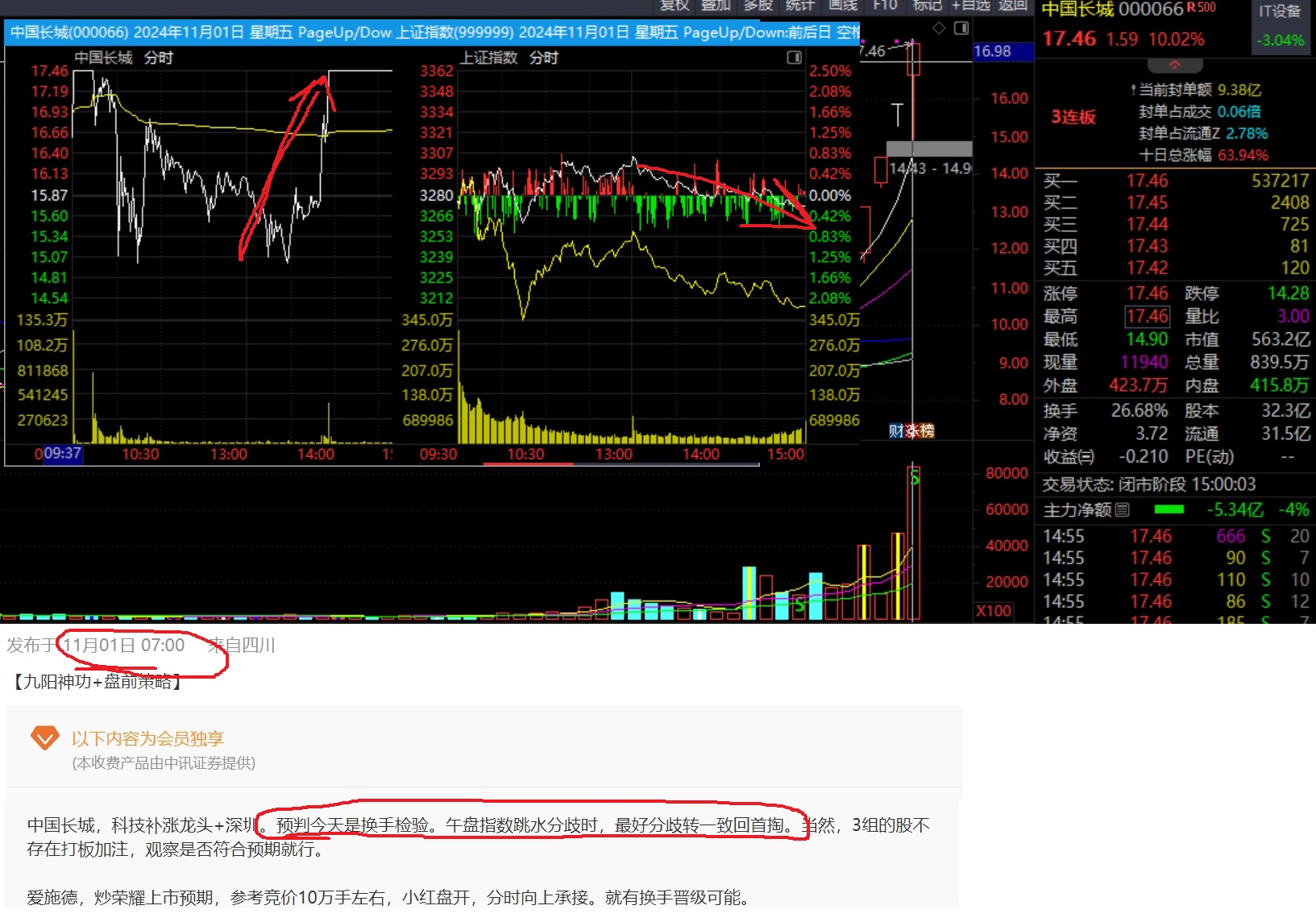Click the X100 volume unit label
1316x918 pixels.
[993, 611]
